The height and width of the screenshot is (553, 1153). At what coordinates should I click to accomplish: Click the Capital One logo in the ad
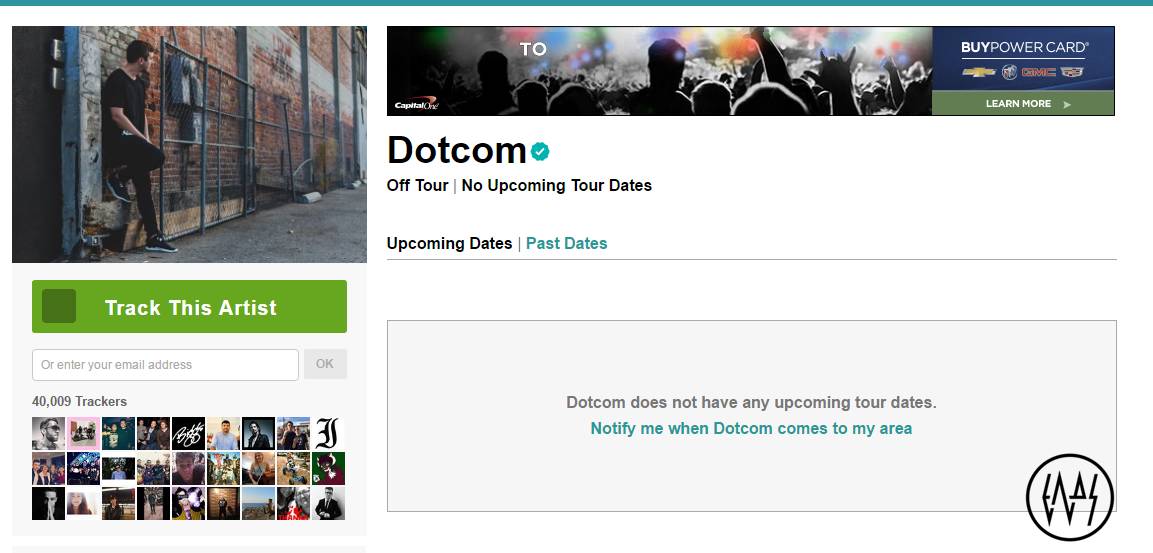click(416, 104)
